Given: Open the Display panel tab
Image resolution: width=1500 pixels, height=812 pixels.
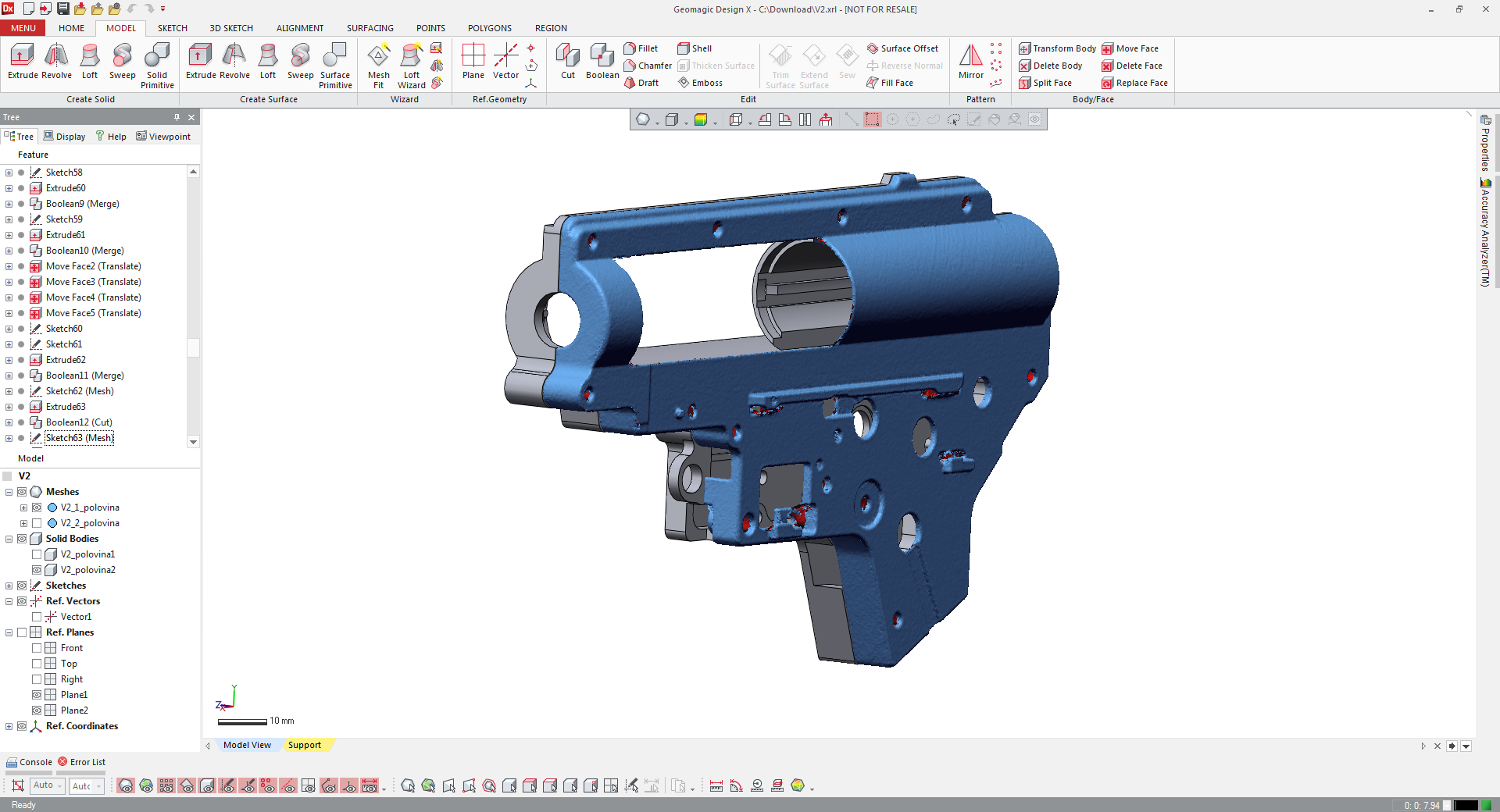Looking at the screenshot, I should point(64,137).
